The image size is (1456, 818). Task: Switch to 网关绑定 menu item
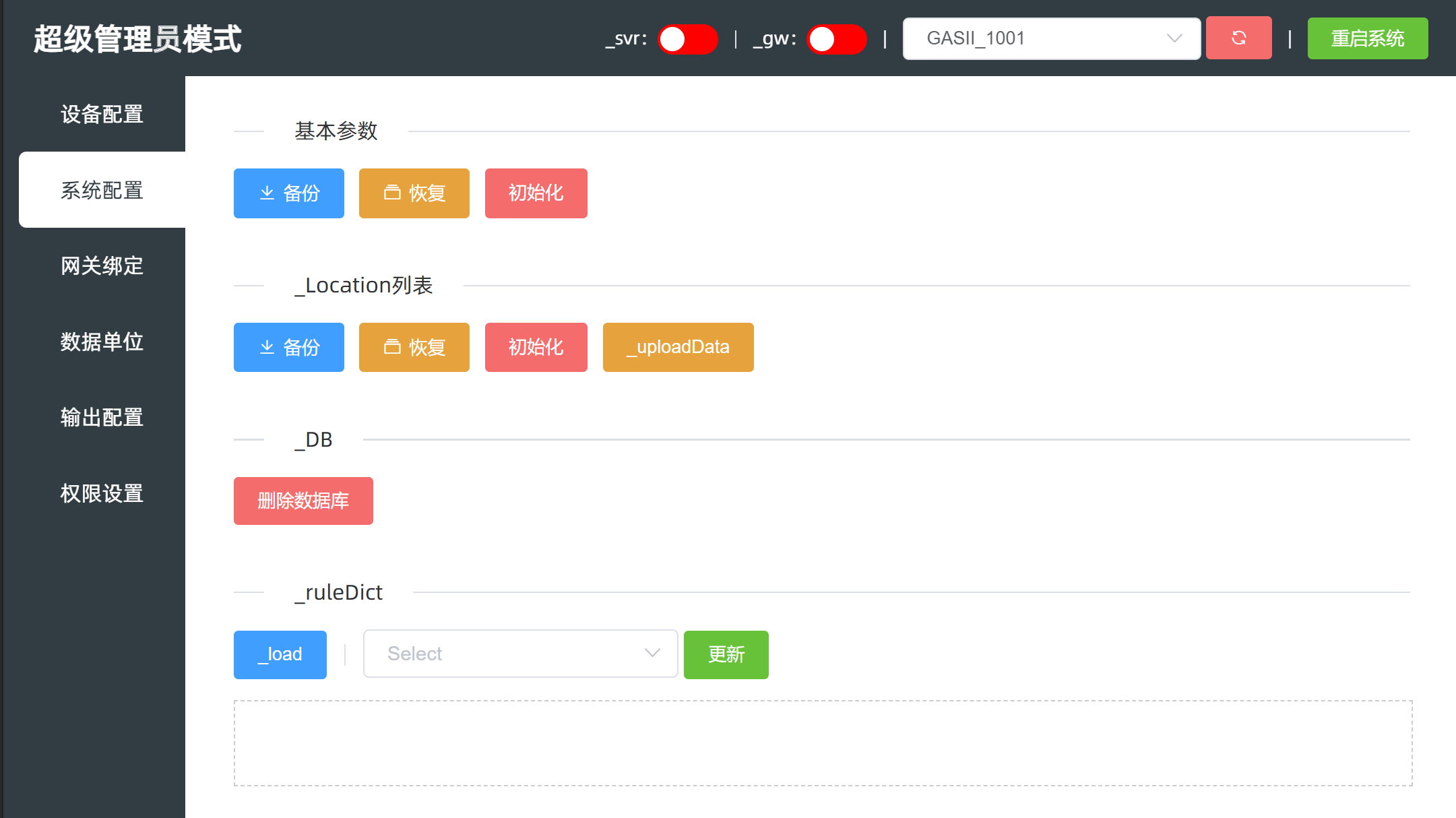click(x=102, y=266)
